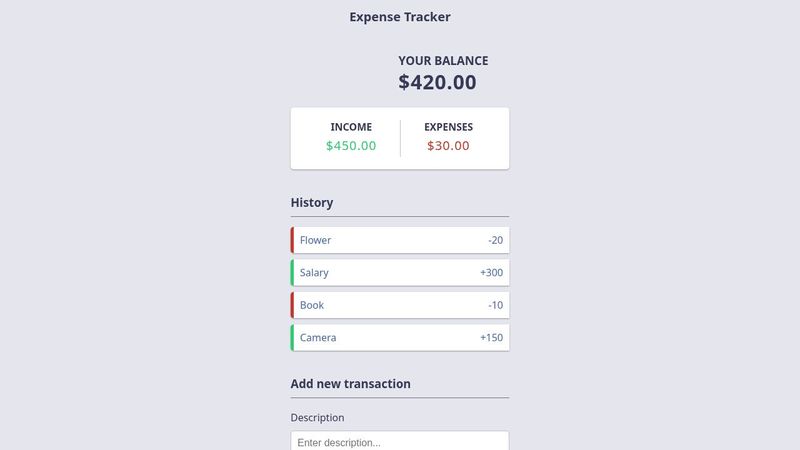Image resolution: width=800 pixels, height=450 pixels.
Task: Click the +300 amount for Salary
Action: [491, 272]
